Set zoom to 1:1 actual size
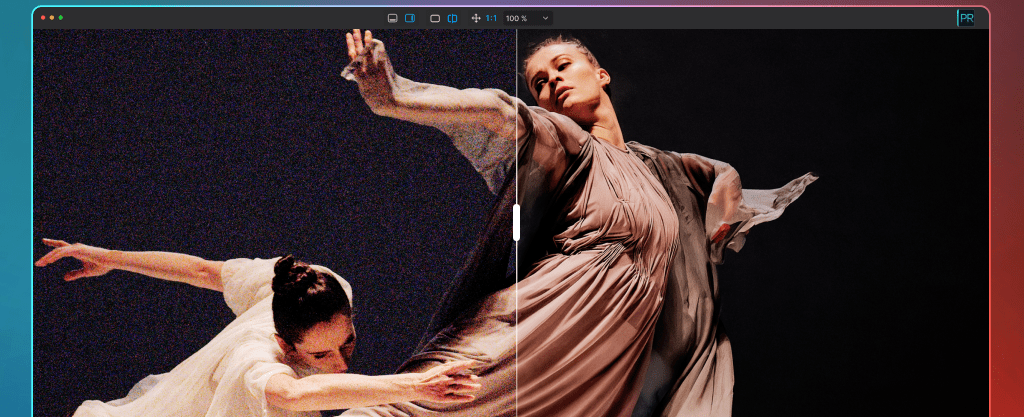This screenshot has height=417, width=1024. [491, 18]
